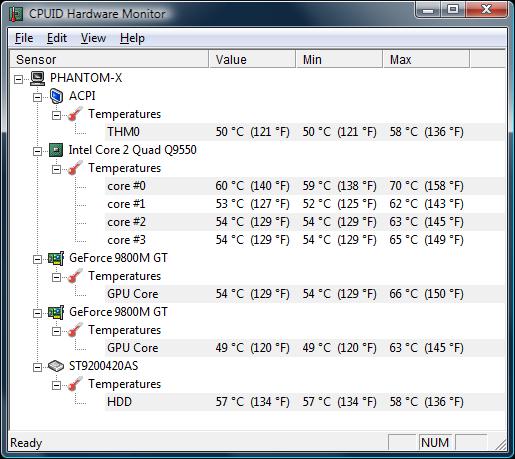Viewport: 515px width, 459px height.
Task: Collapse the PHANTOM-X root node
Action: pos(19,79)
